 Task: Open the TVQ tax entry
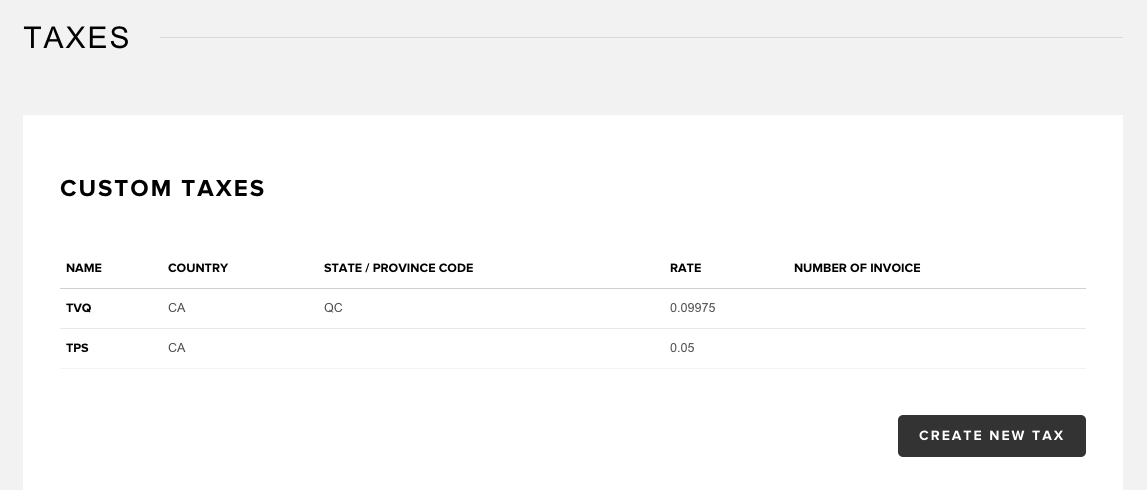(78, 308)
